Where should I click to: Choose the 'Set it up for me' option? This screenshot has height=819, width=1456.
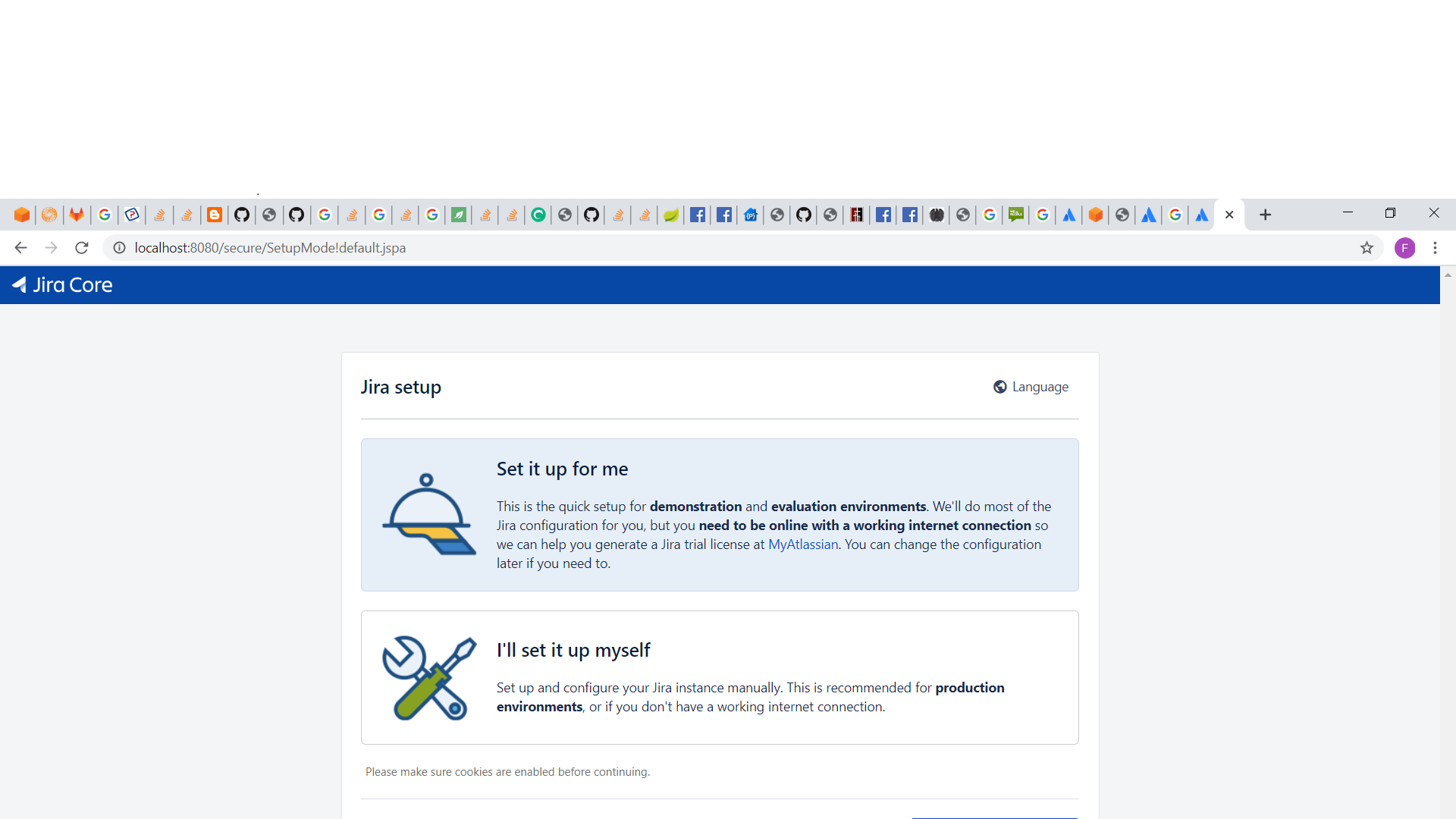tap(720, 515)
